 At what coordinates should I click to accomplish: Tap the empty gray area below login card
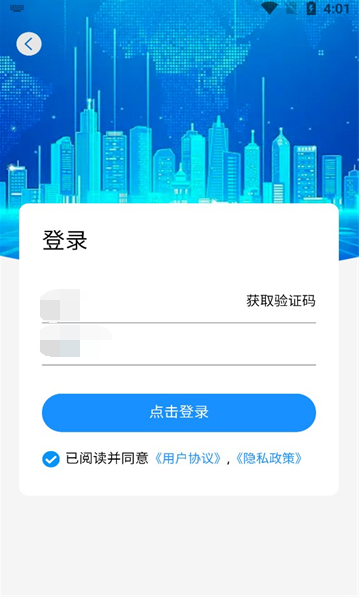179,546
